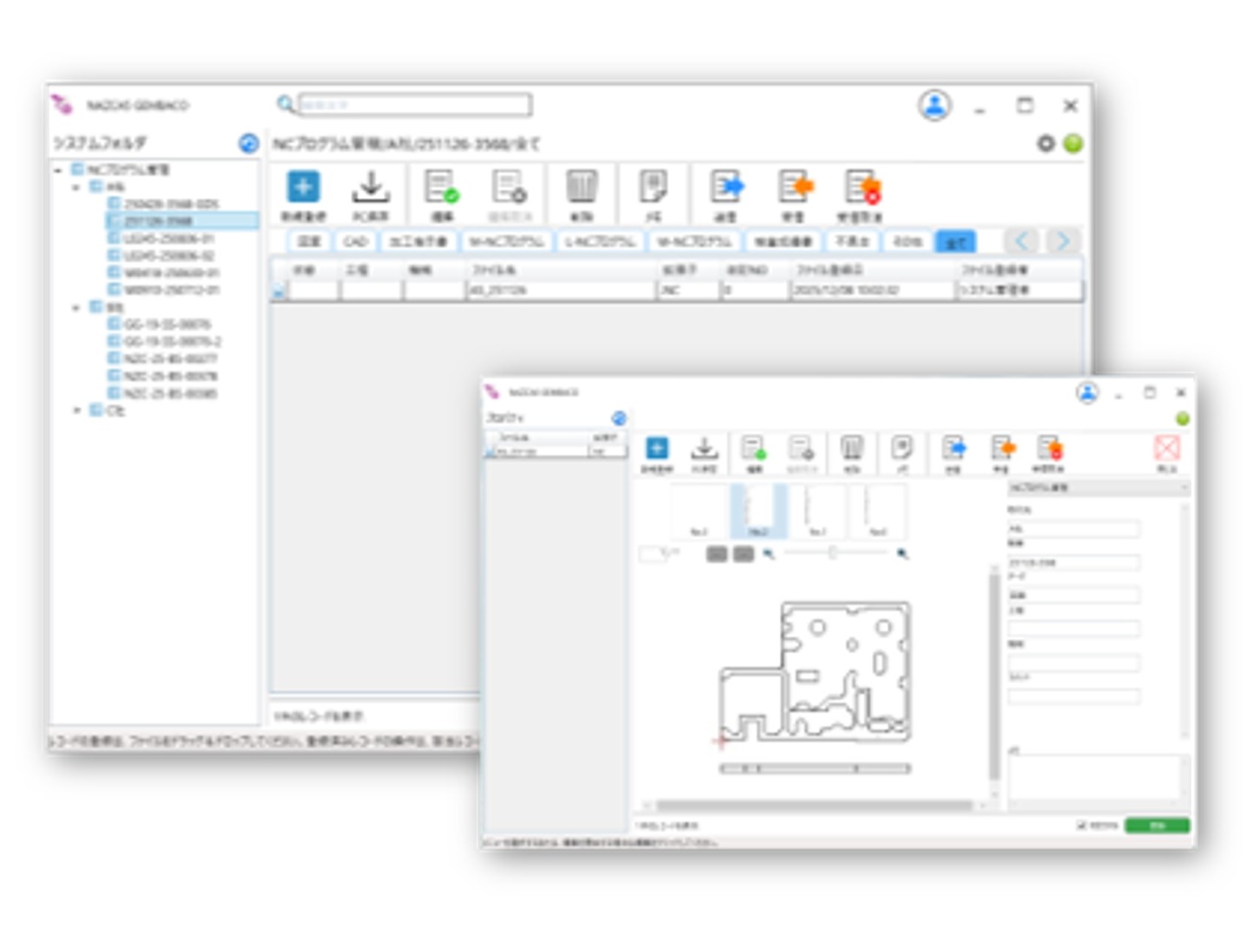The width and height of the screenshot is (1253, 952).
Task: Collapse the NC program management root tree node
Action: coord(58,170)
